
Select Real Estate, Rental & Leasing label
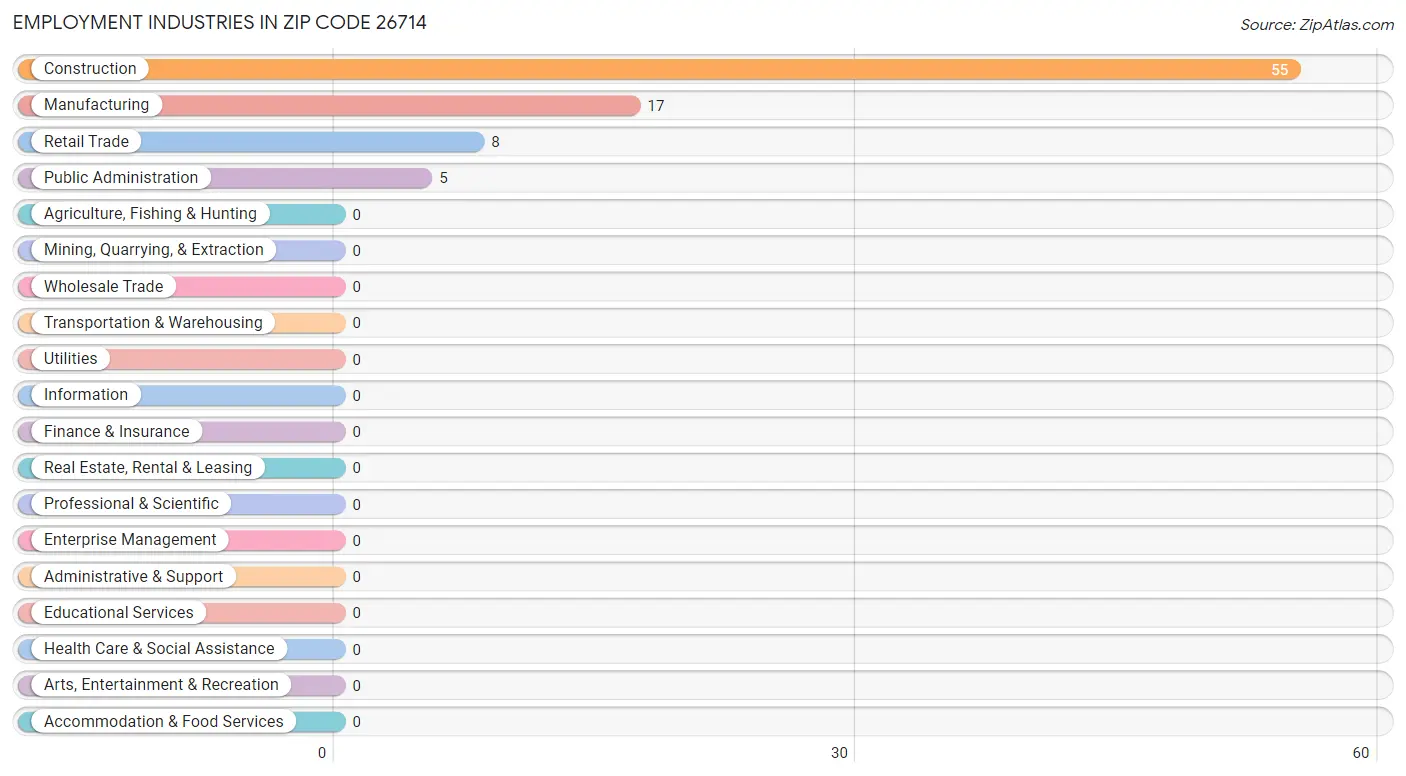(x=148, y=468)
